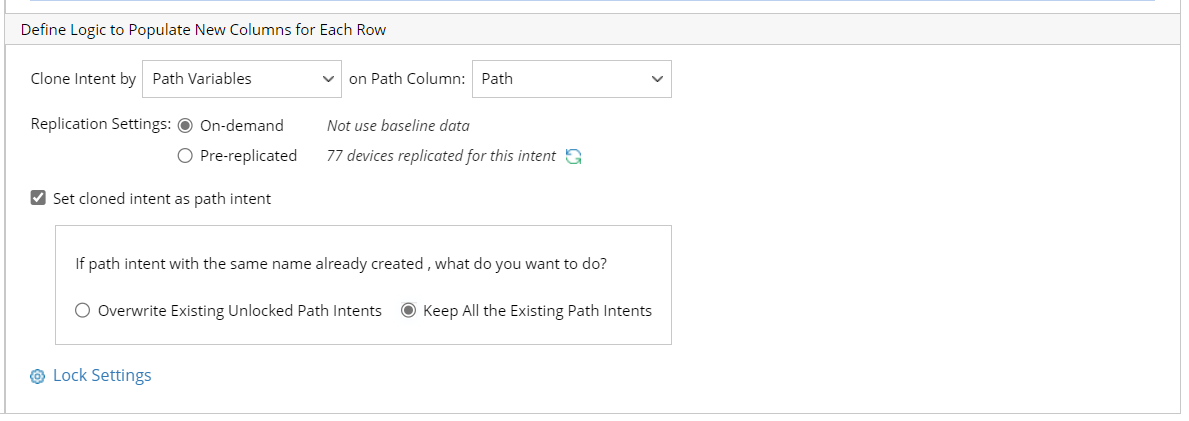Select the On-demand replication radio button

(x=185, y=126)
